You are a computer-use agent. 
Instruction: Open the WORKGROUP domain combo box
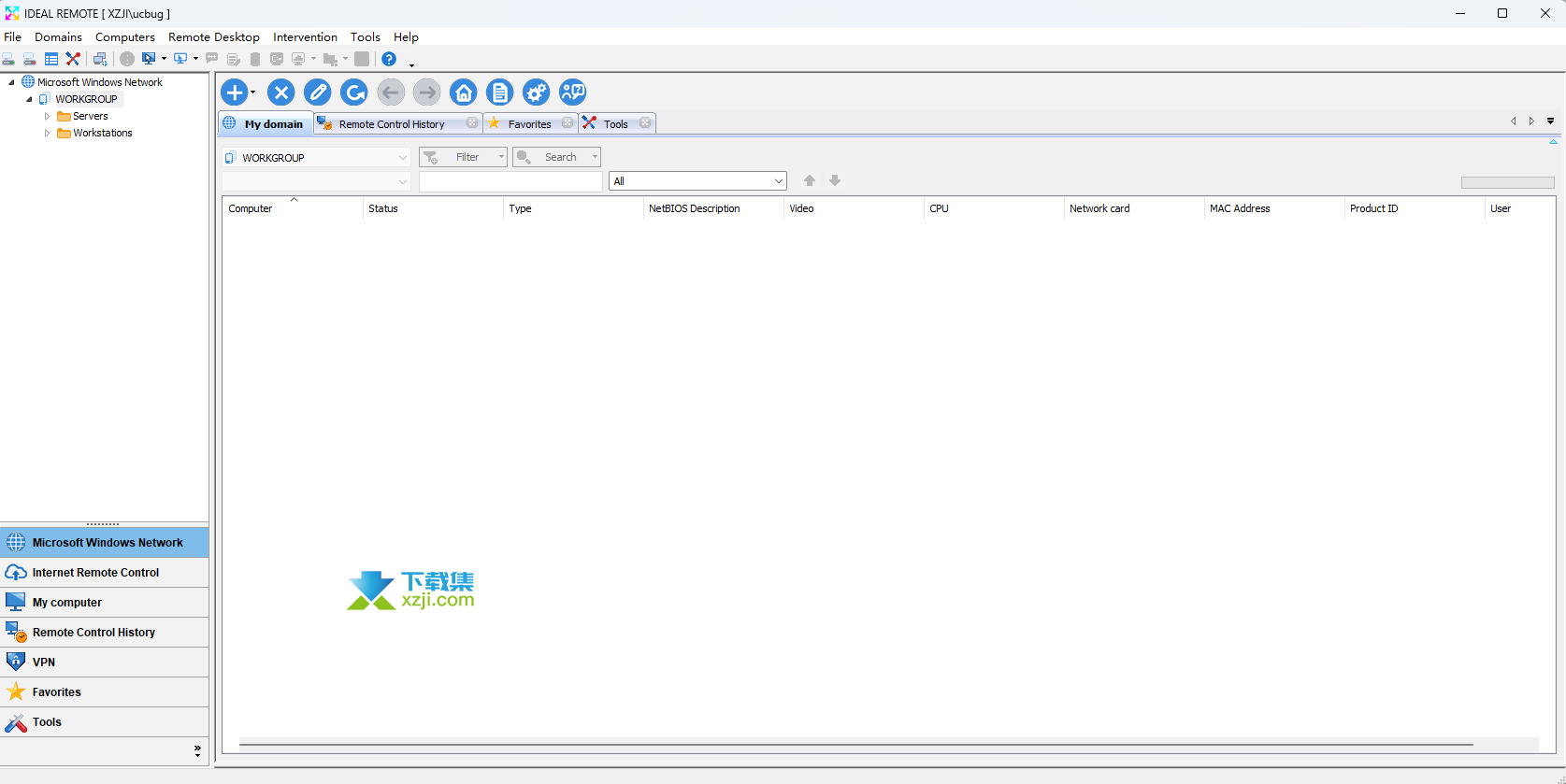coord(316,157)
